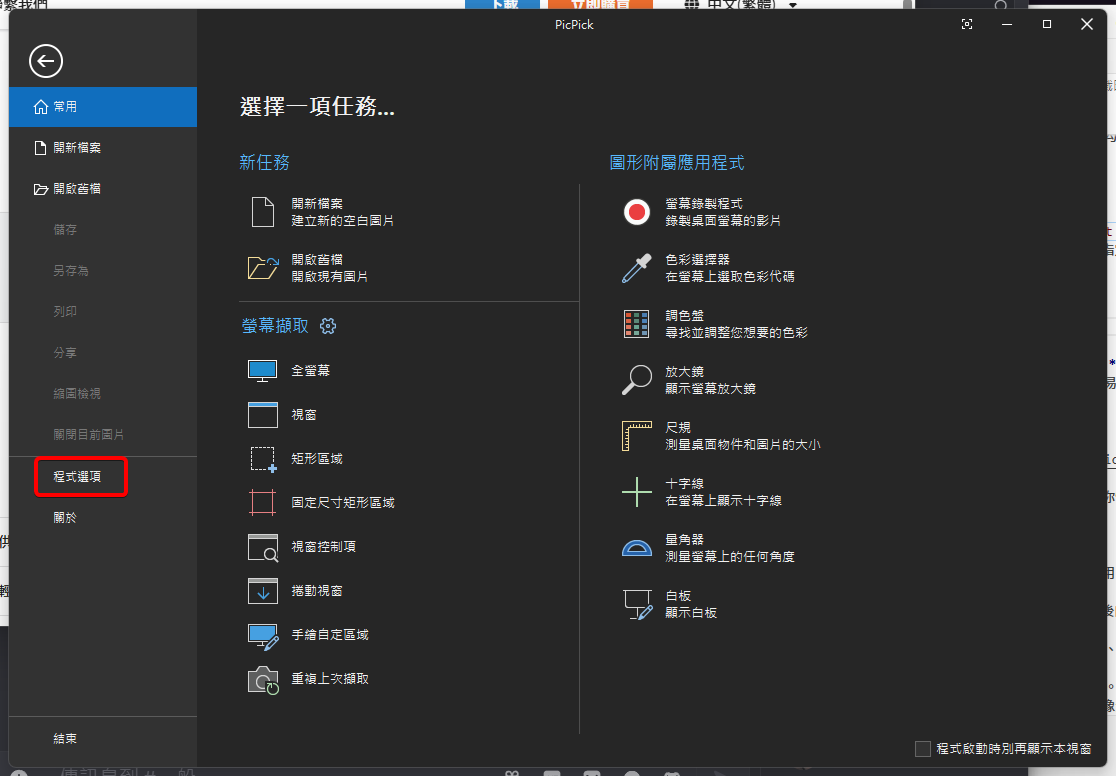1116x776 pixels.
Task: Open the 關於 page in the sidebar
Action: [66, 517]
